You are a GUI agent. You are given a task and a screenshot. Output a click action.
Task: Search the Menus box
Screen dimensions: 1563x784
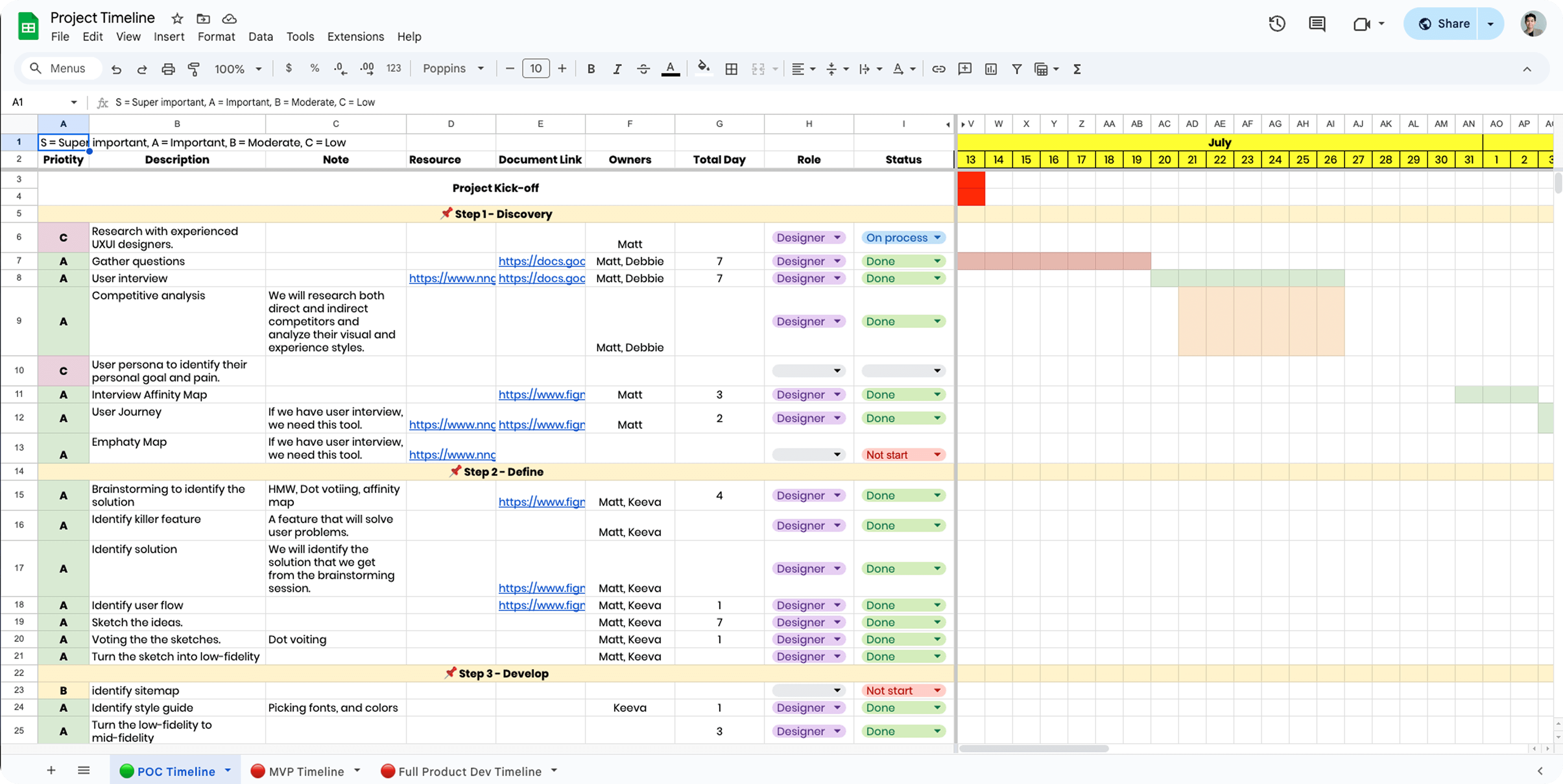pyautogui.click(x=62, y=68)
